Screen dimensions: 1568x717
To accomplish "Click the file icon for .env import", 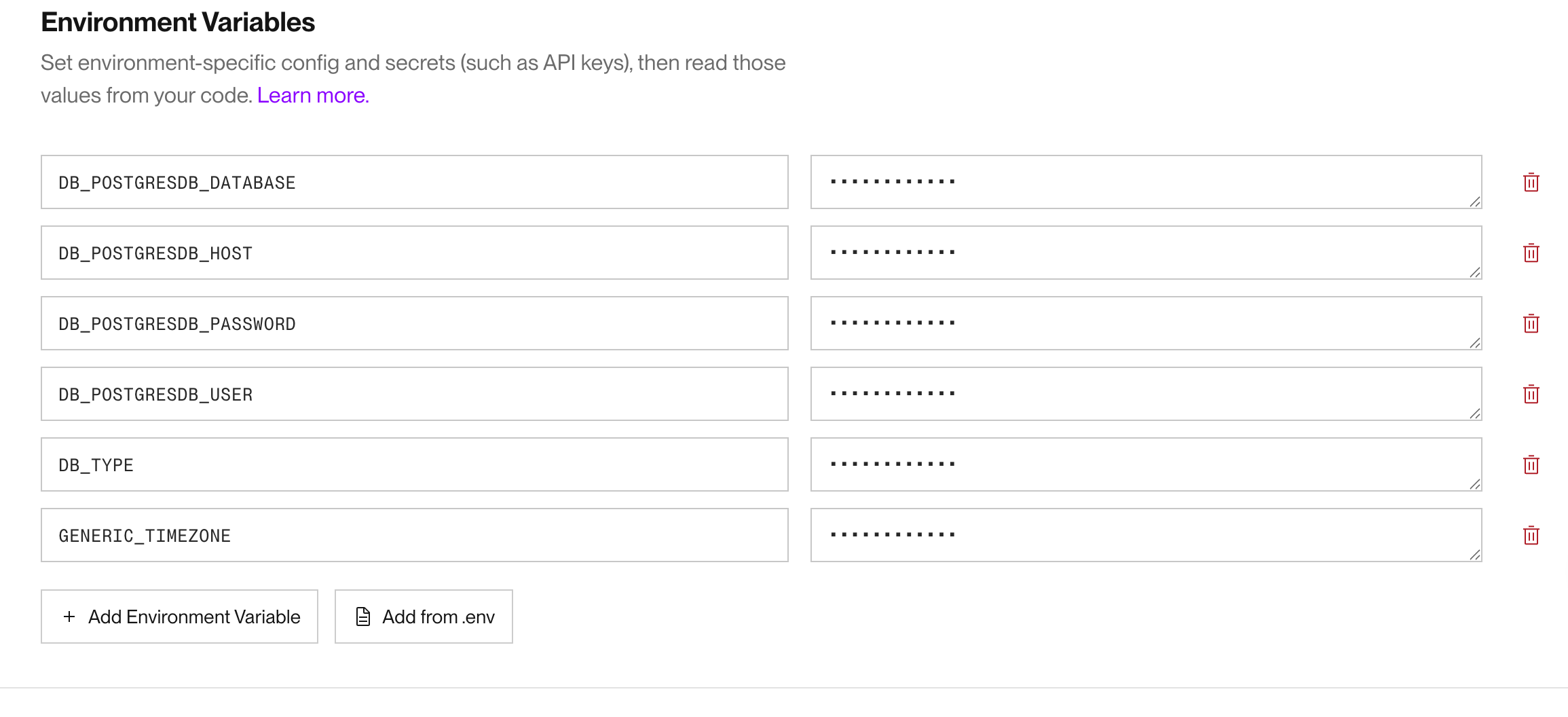I will tap(363, 617).
